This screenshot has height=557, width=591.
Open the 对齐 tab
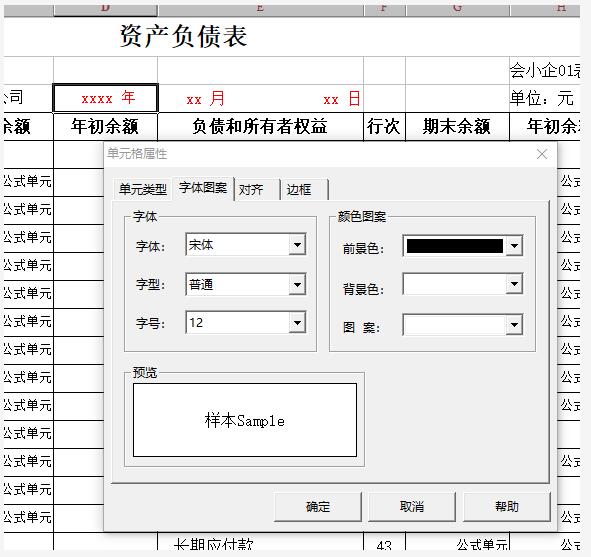tap(257, 190)
